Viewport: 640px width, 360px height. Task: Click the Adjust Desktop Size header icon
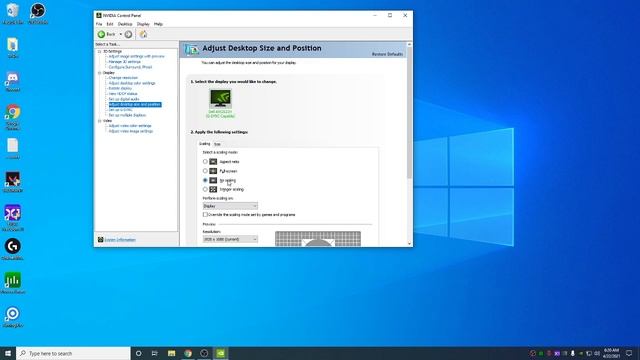point(191,49)
